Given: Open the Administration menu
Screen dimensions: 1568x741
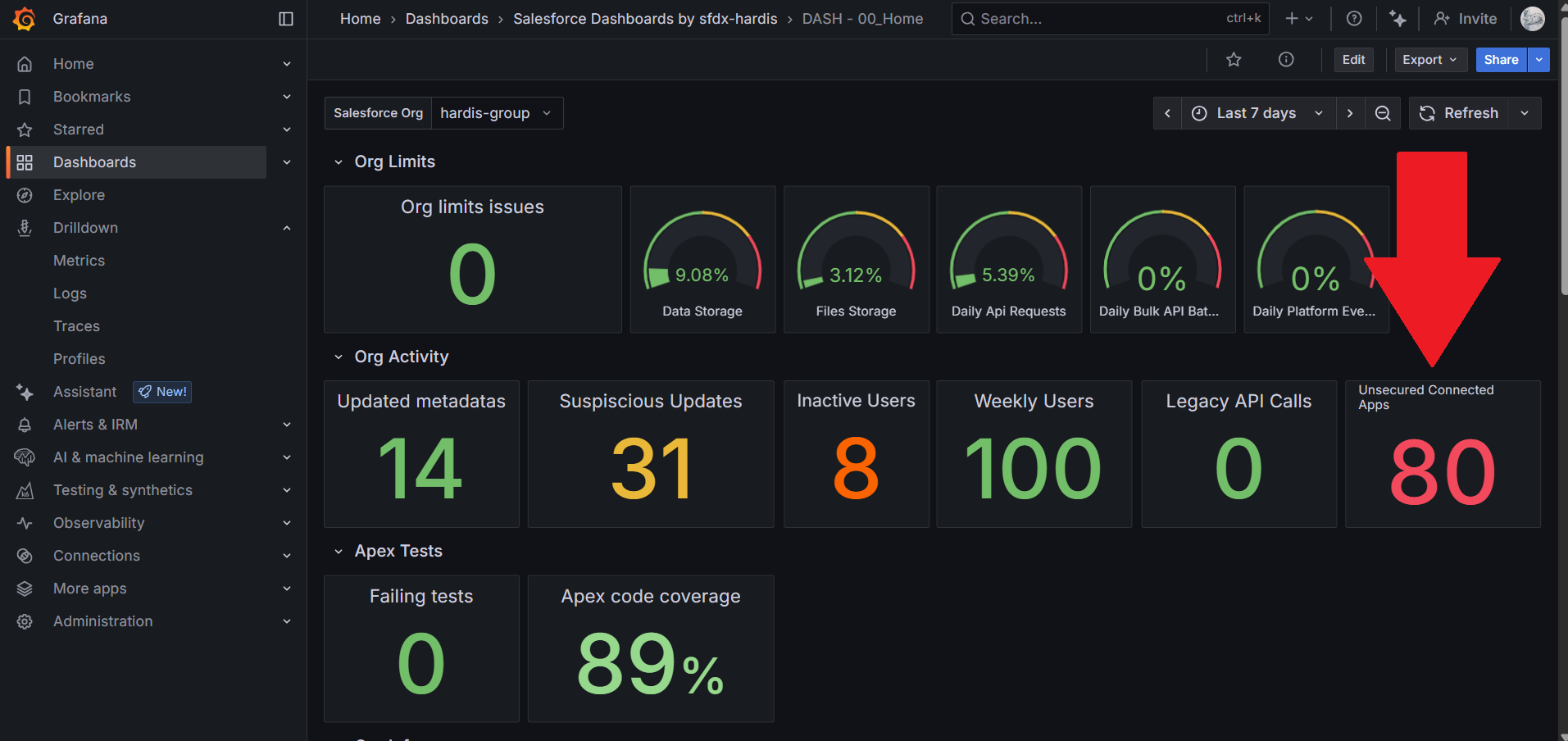Looking at the screenshot, I should pos(102,621).
